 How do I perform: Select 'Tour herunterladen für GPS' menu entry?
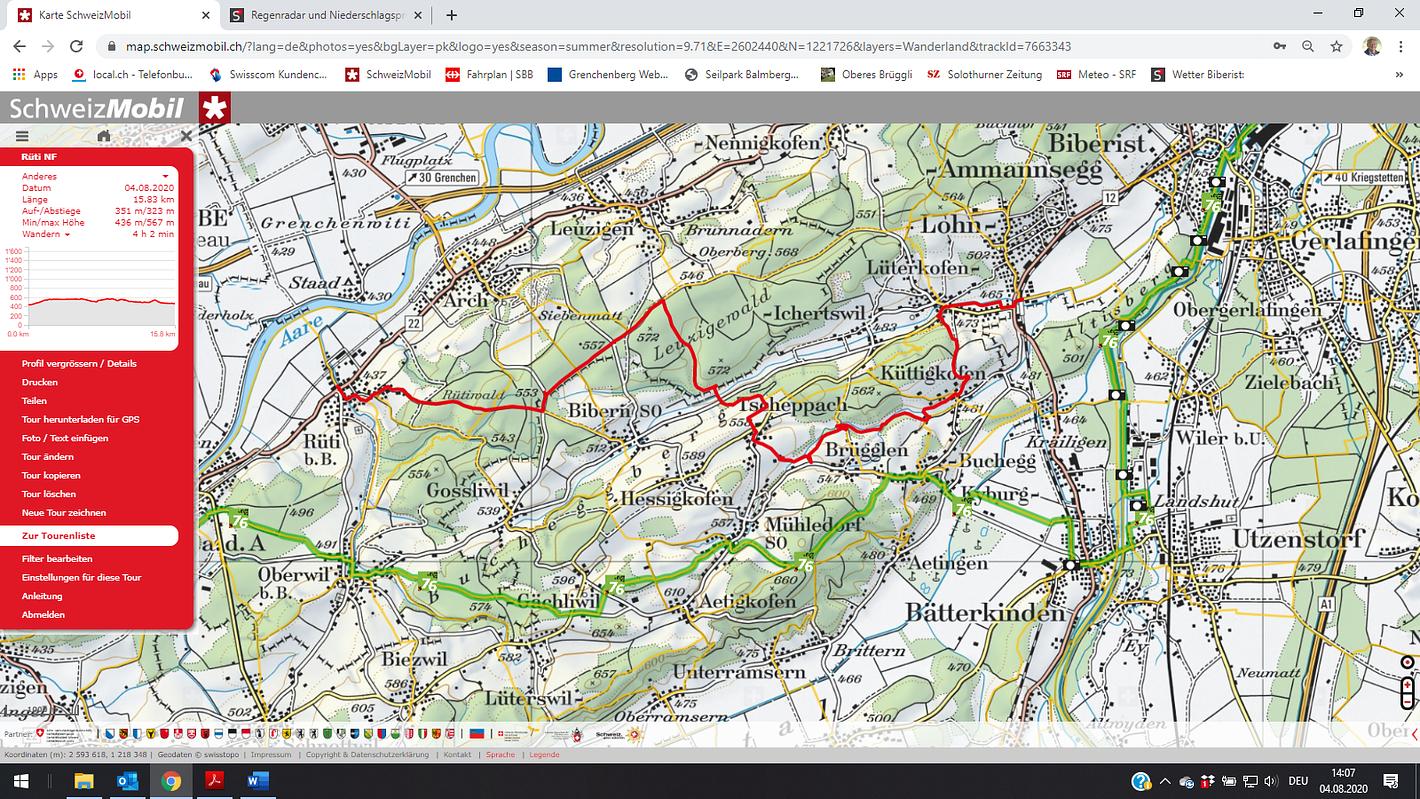click(x=80, y=419)
